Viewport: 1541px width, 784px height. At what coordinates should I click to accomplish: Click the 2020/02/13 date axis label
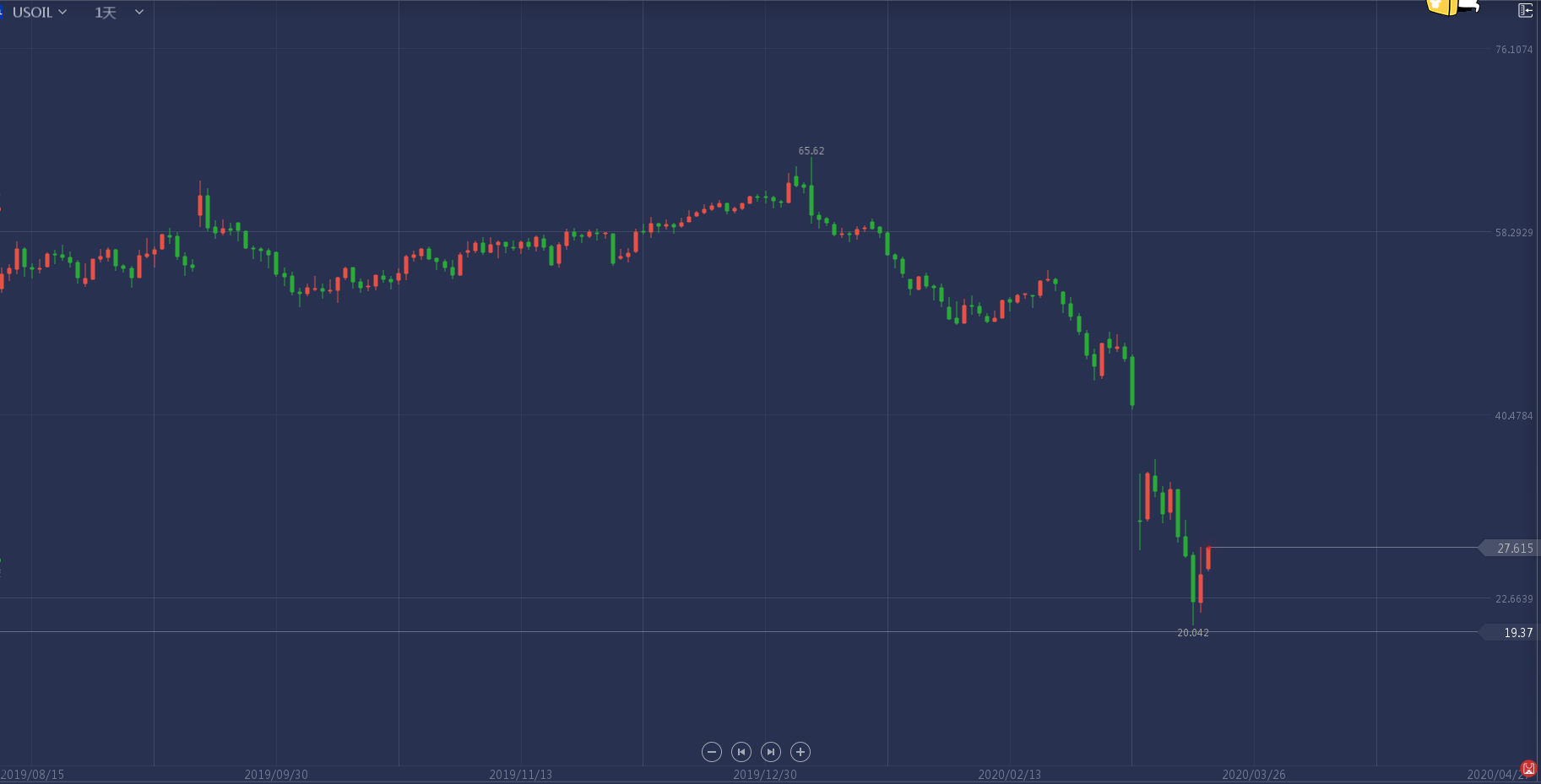1009,775
